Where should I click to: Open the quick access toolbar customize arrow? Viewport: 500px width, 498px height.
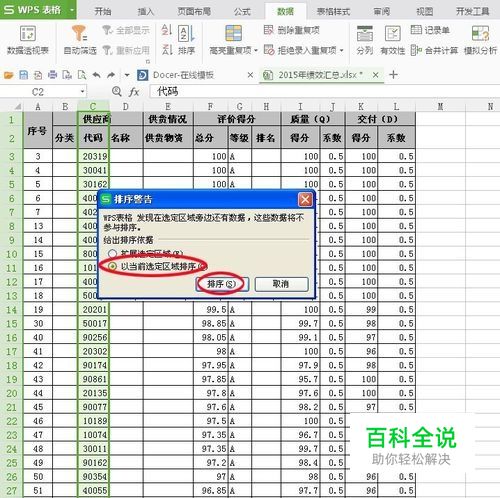pos(127,75)
